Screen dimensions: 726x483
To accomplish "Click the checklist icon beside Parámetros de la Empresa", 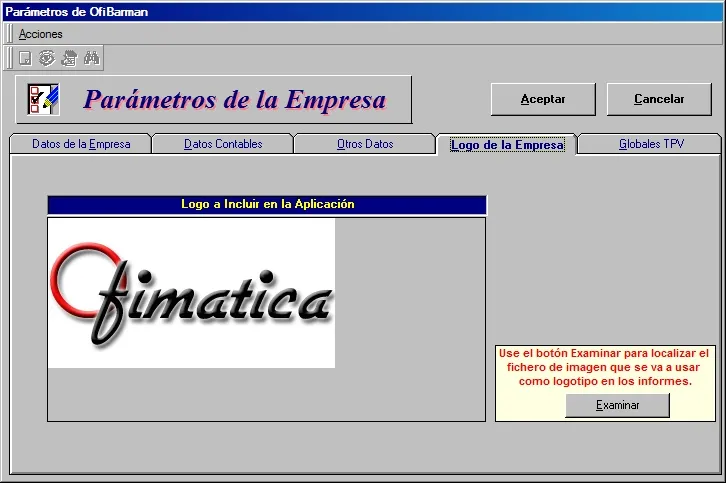I will [x=43, y=100].
